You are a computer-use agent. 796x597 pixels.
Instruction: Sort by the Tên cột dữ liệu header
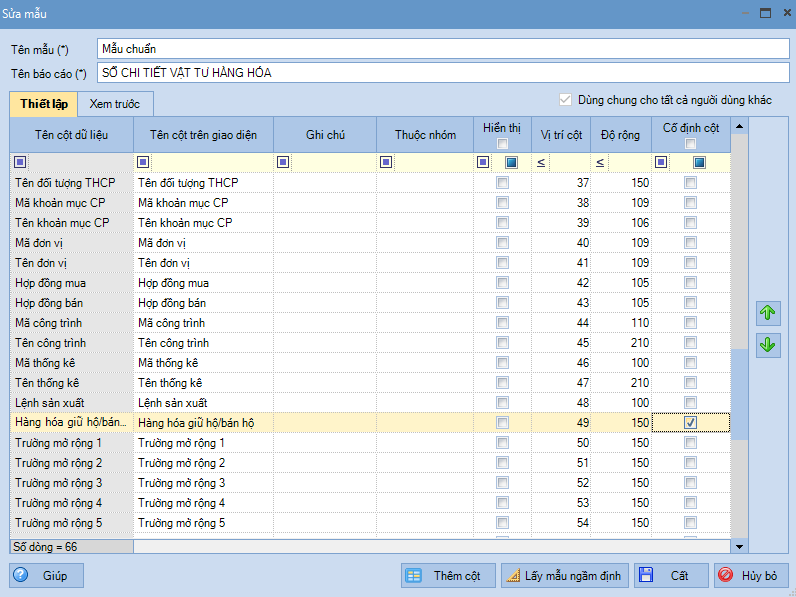(x=72, y=135)
